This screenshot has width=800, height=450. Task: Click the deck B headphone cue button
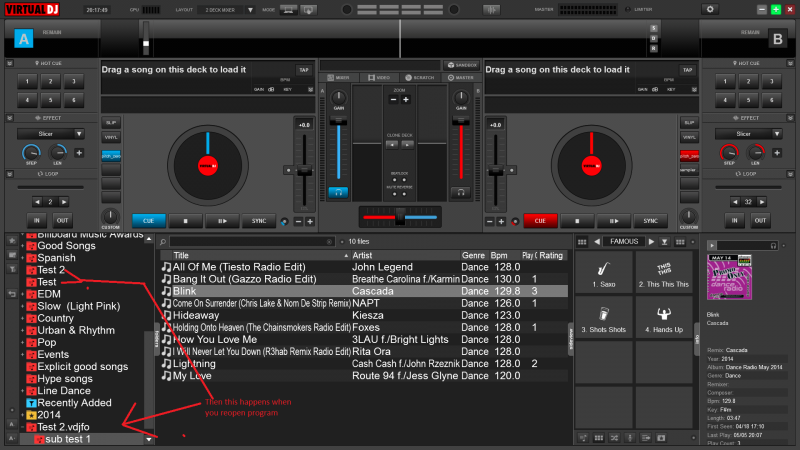(461, 192)
